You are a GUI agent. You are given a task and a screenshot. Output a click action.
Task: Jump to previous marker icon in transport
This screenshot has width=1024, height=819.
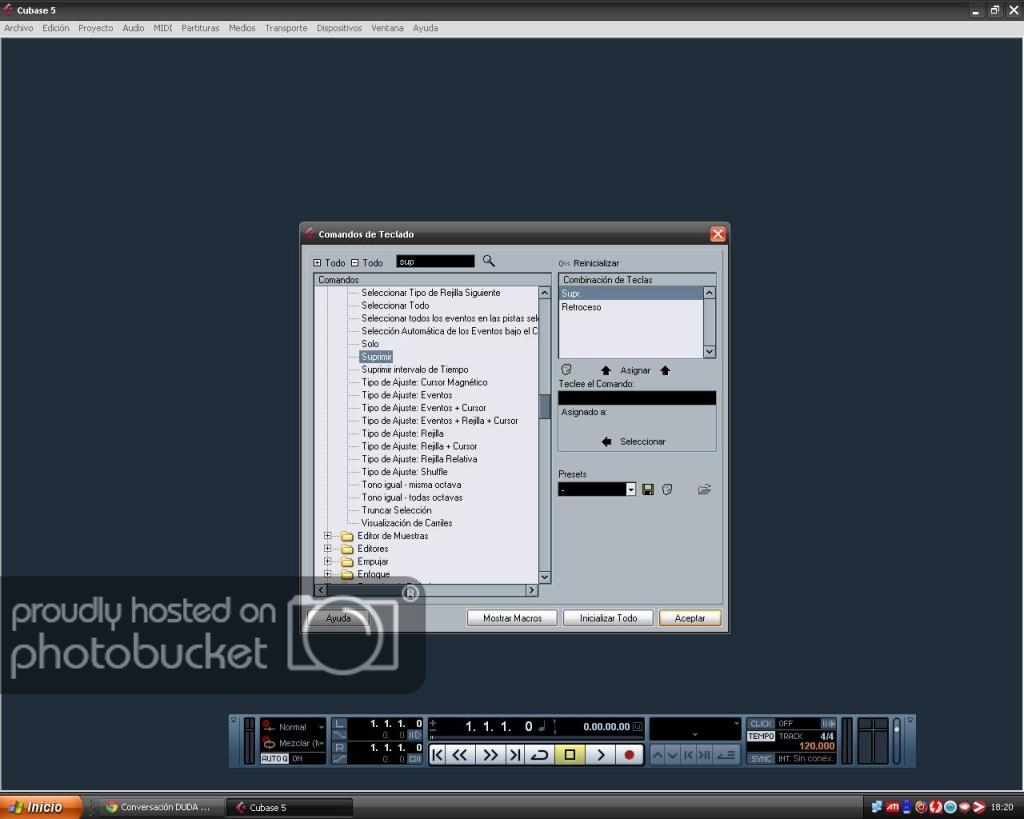pos(688,755)
